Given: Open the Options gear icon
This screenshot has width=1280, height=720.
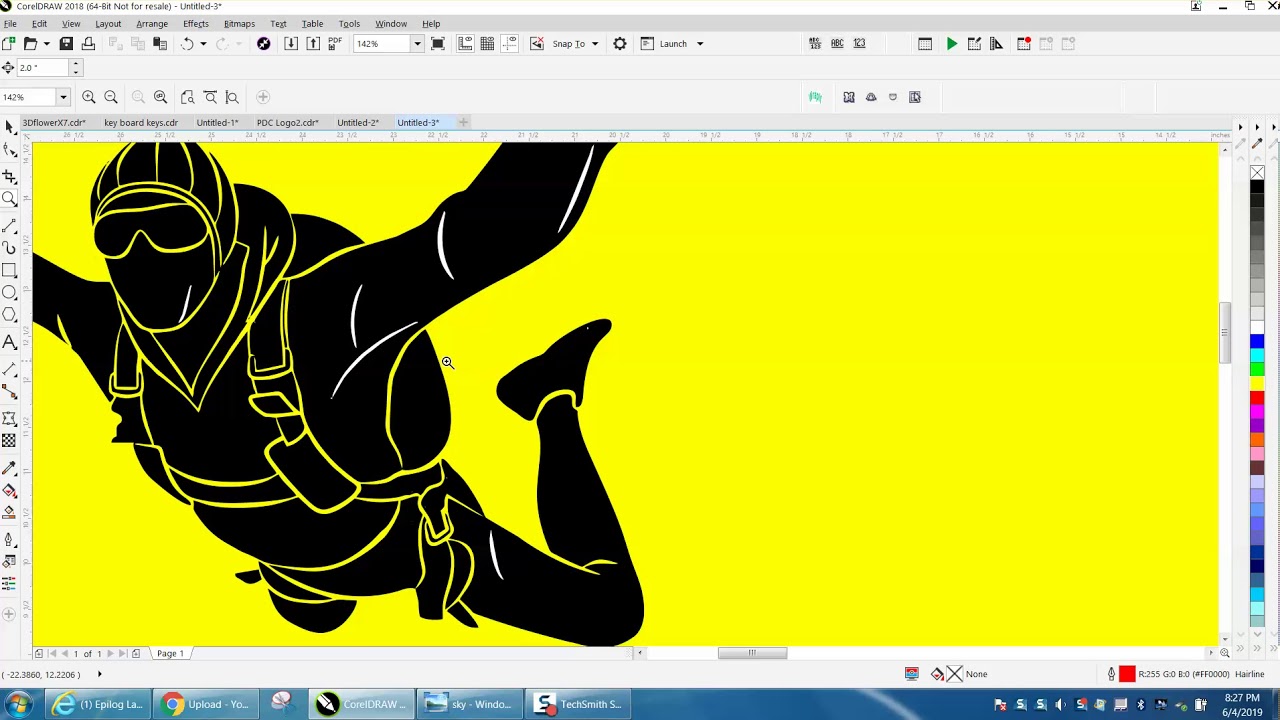Looking at the screenshot, I should click(x=620, y=44).
